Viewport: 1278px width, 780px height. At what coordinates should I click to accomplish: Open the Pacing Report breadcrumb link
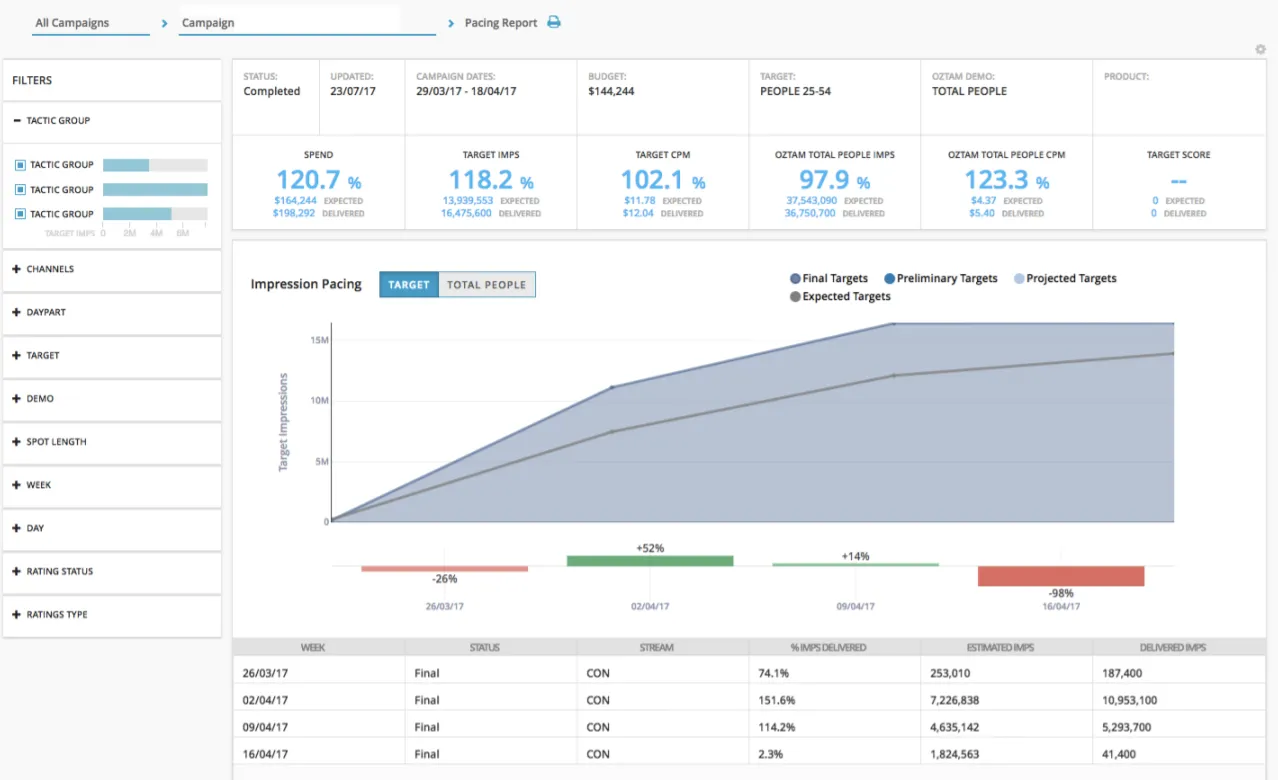501,23
